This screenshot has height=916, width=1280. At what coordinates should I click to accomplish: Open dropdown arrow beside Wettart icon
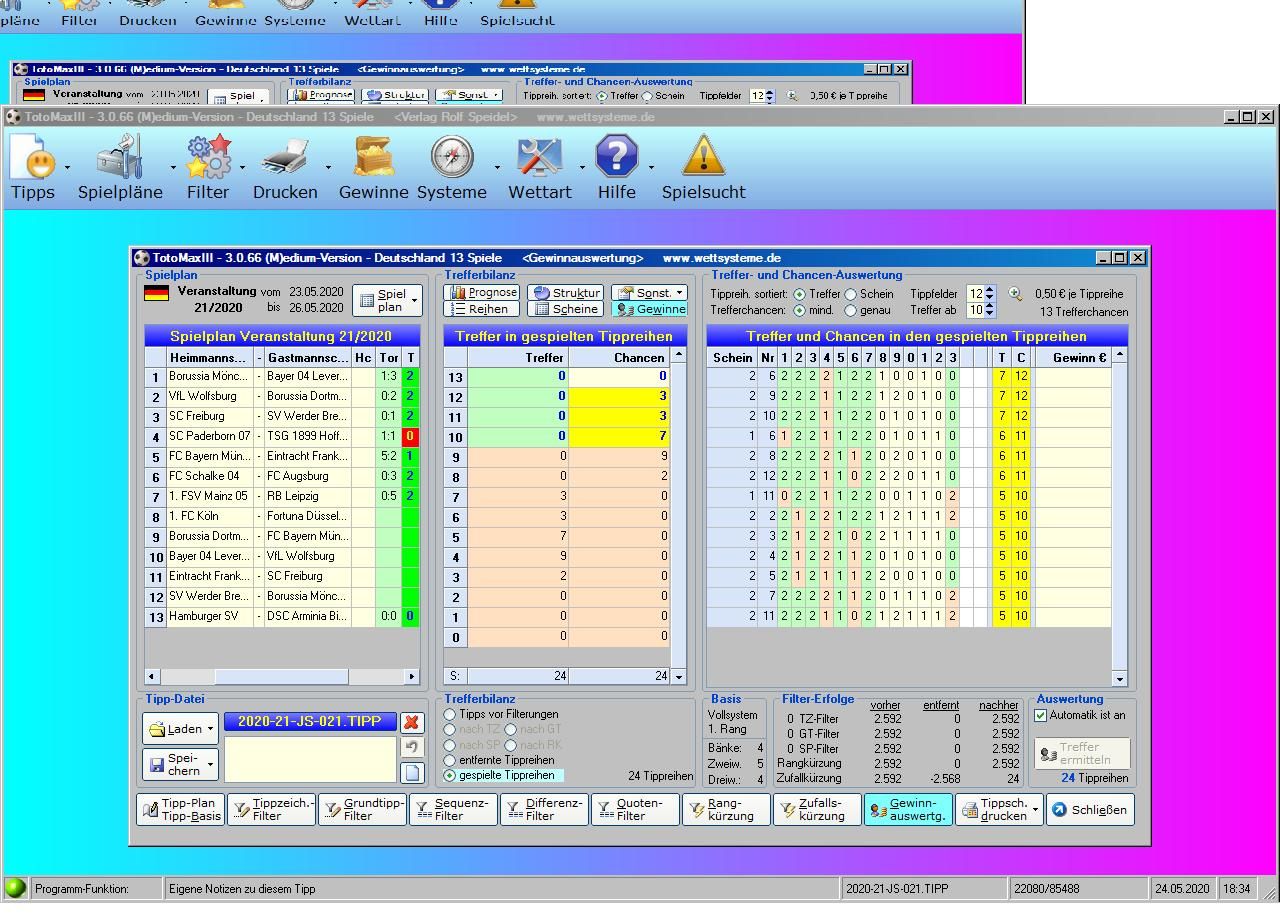click(582, 168)
